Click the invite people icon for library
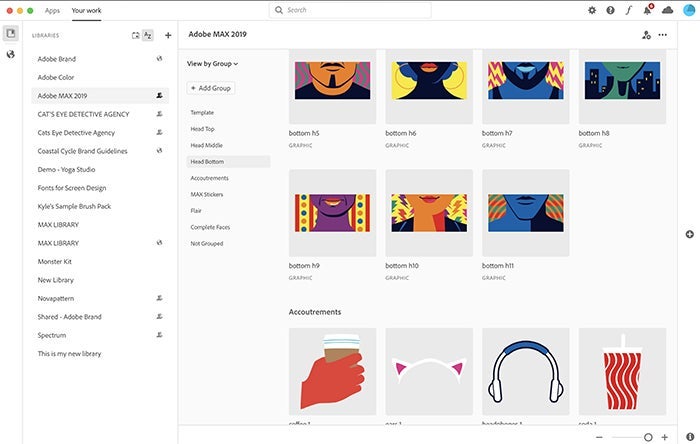 [x=646, y=35]
